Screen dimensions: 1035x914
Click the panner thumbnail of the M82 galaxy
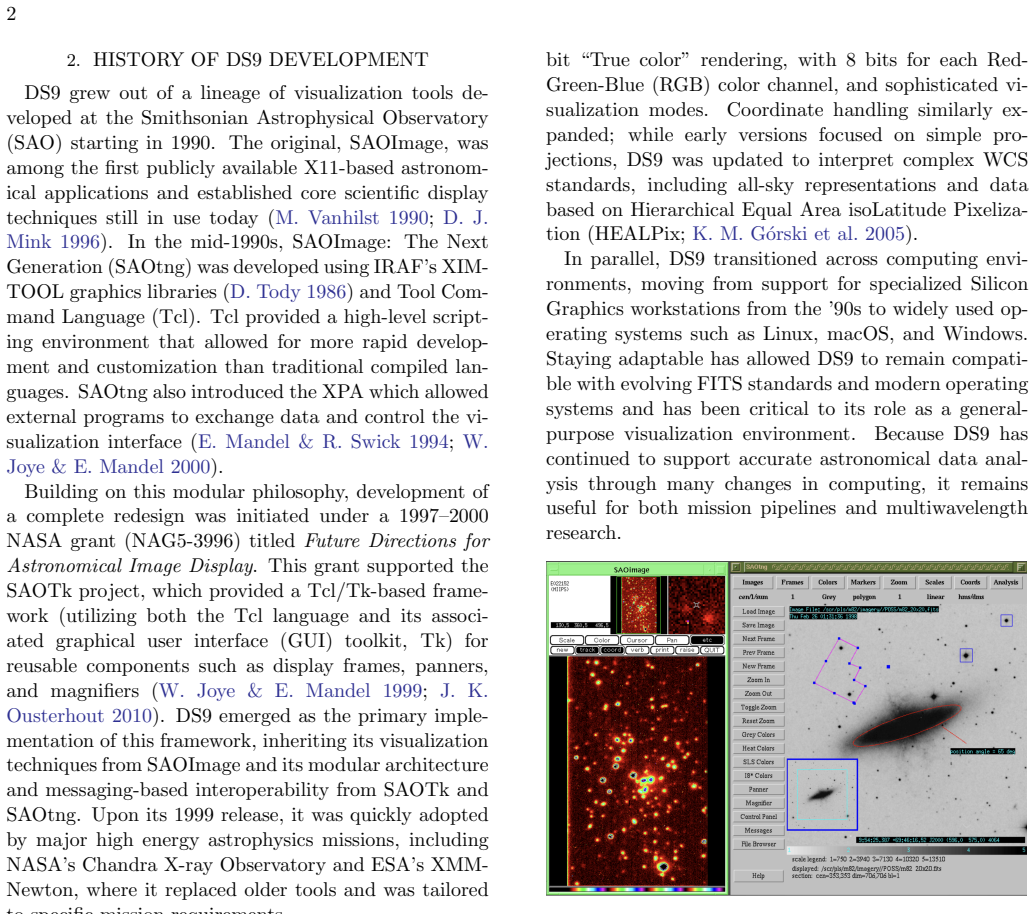click(822, 795)
